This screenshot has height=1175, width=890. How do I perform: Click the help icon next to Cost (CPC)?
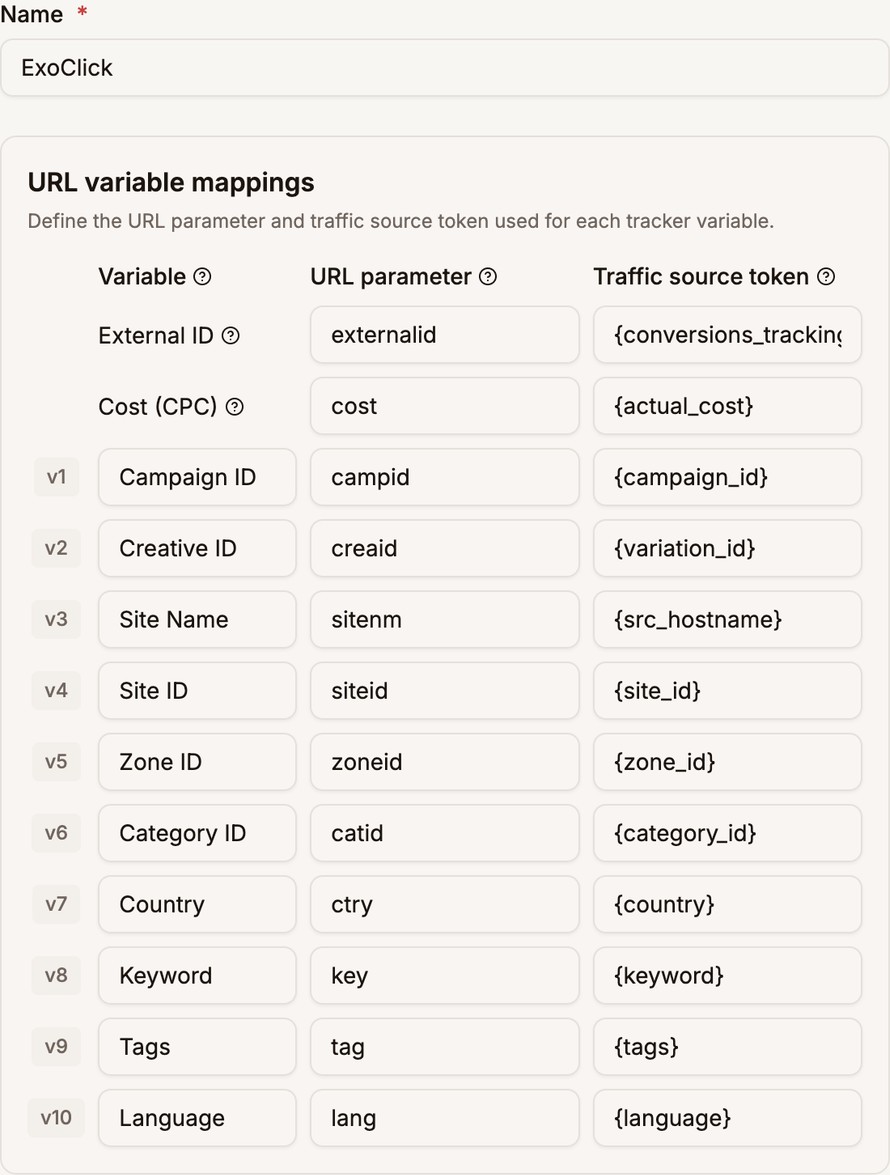pyautogui.click(x=234, y=406)
